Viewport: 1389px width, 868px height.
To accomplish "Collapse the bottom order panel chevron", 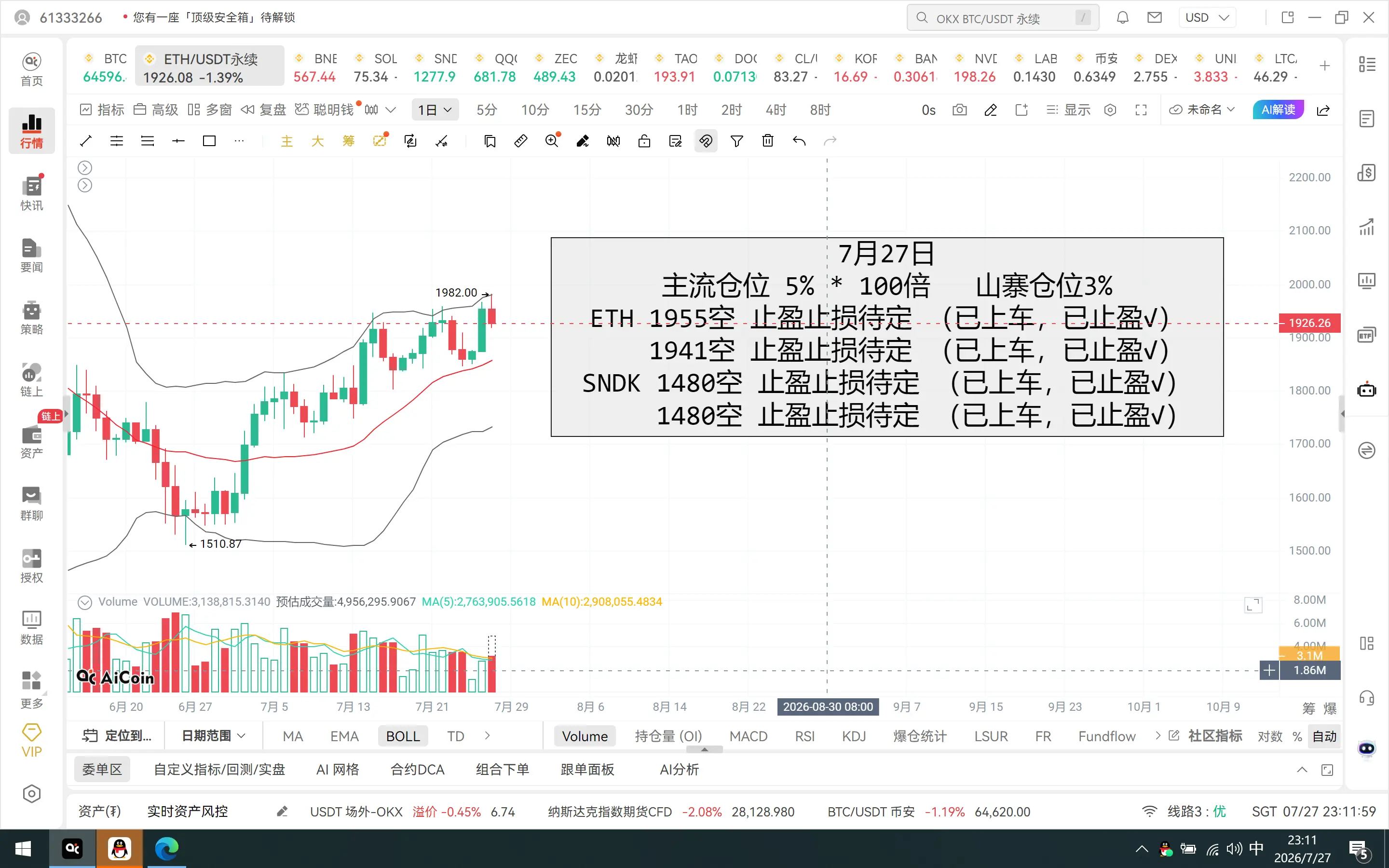I will pyautogui.click(x=1302, y=770).
